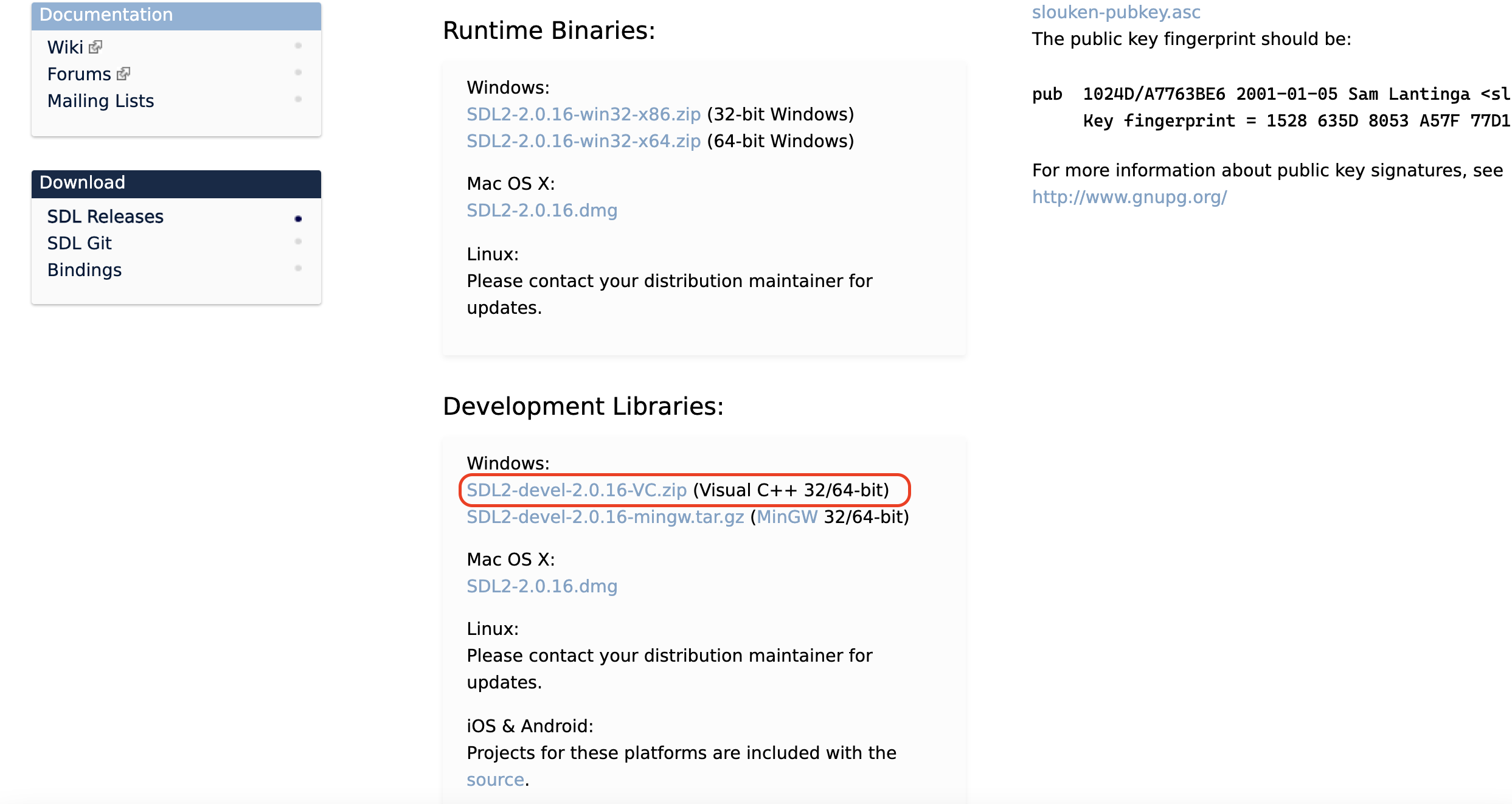Click the external-link icon next to Wiki
The image size is (1512, 804).
pos(95,47)
